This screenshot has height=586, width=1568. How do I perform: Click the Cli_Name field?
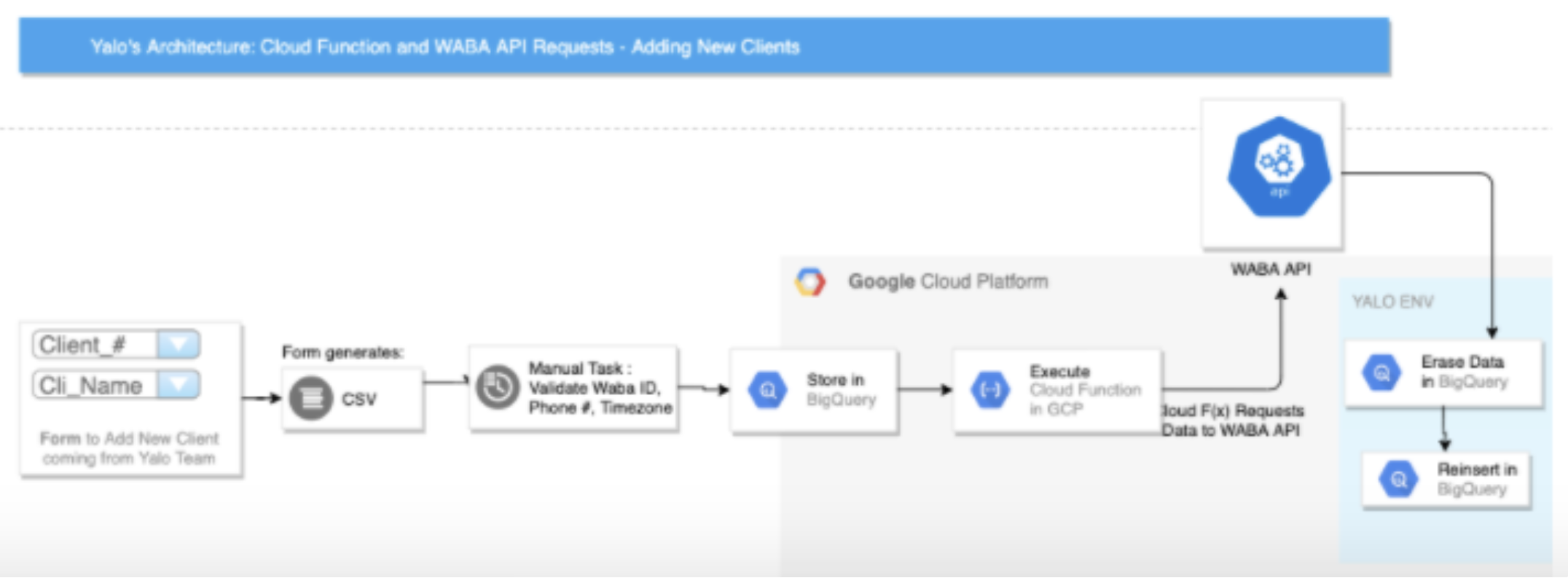(116, 385)
